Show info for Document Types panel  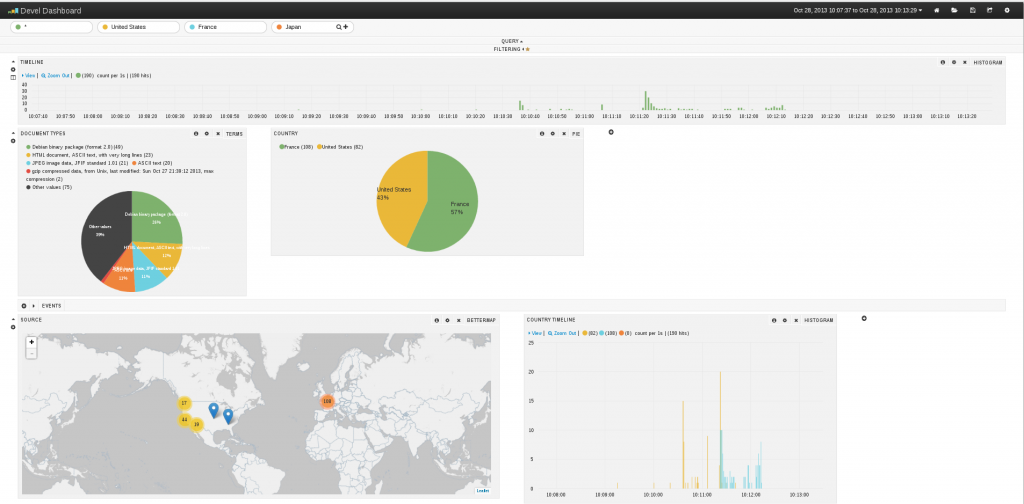[195, 134]
